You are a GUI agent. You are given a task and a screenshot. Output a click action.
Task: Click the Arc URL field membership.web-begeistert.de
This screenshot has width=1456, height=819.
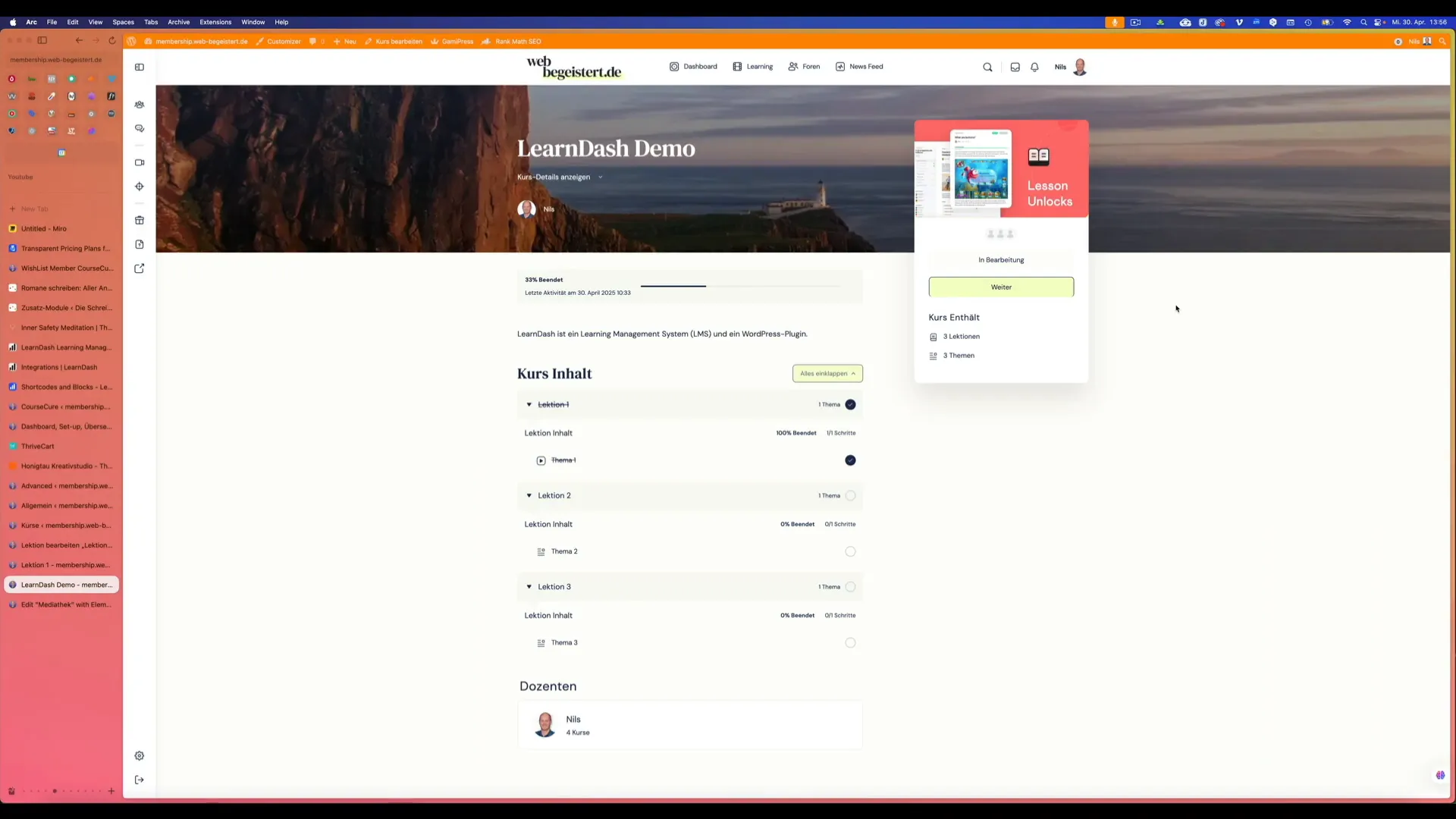(61, 60)
